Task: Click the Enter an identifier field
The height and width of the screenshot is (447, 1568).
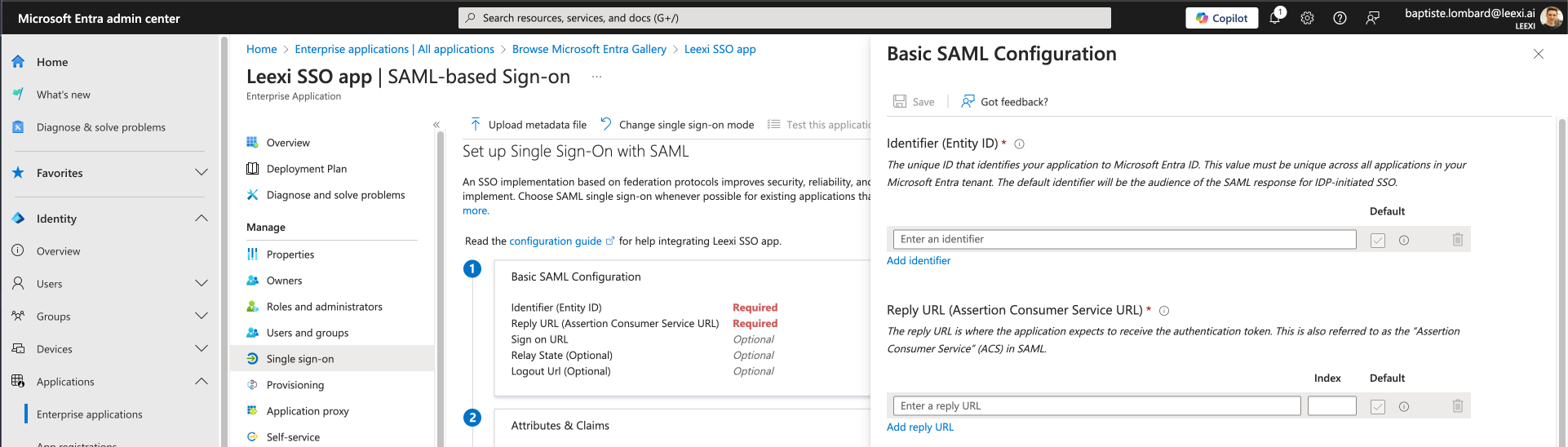Action: pyautogui.click(x=1124, y=239)
